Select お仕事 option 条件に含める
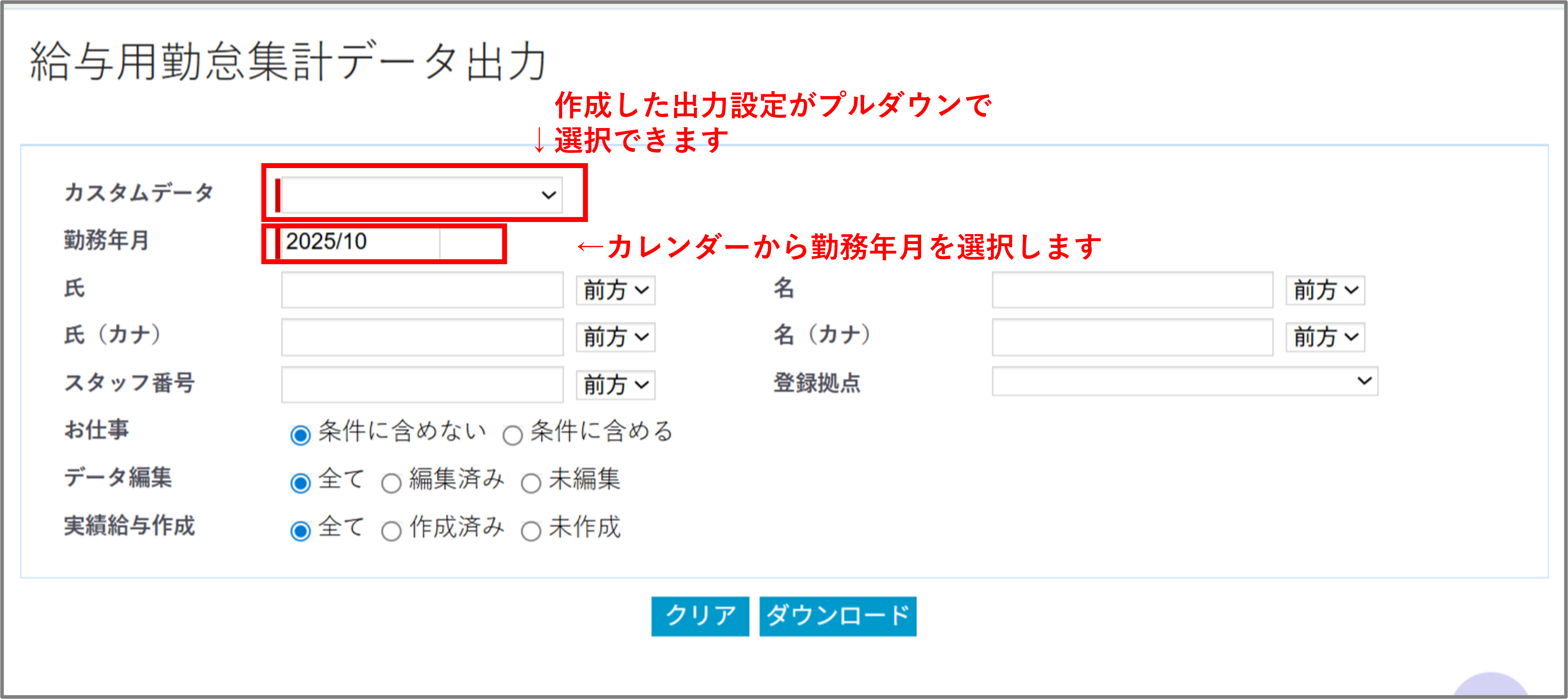The width and height of the screenshot is (1568, 699). 512,436
